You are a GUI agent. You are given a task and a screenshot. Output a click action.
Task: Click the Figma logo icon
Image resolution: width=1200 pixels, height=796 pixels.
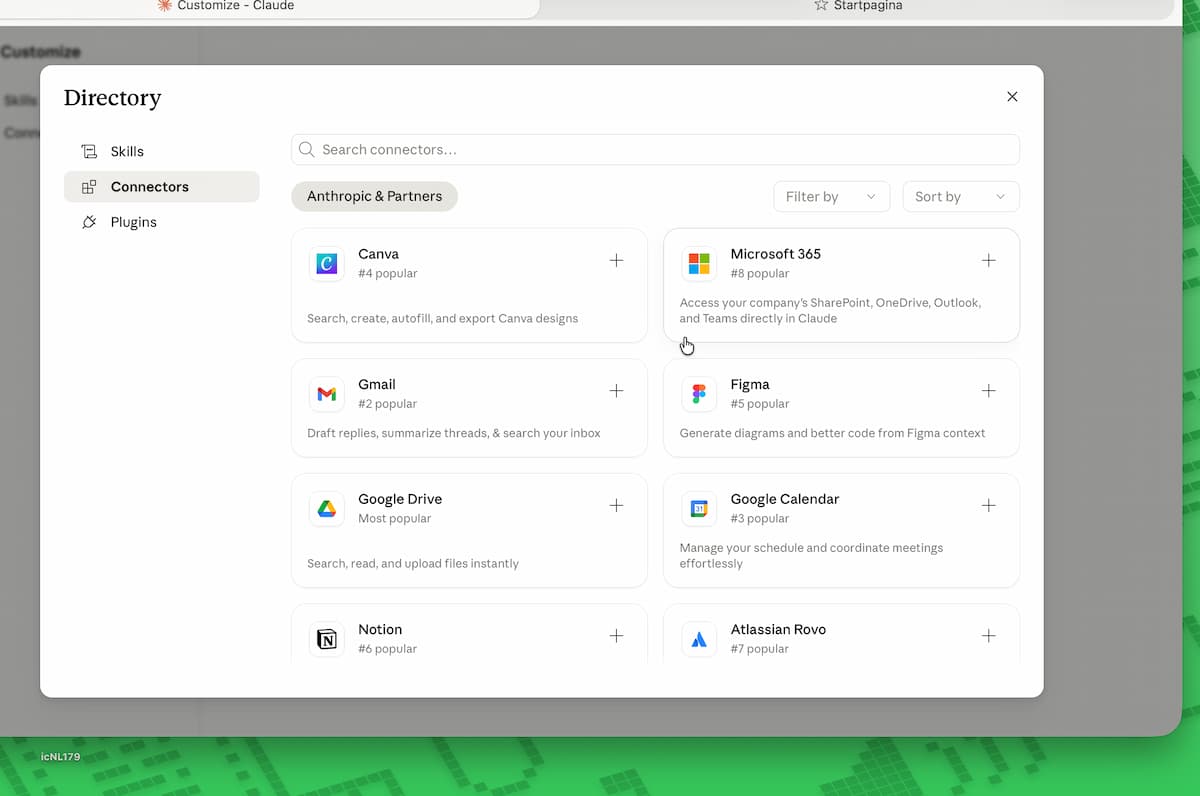[699, 394]
